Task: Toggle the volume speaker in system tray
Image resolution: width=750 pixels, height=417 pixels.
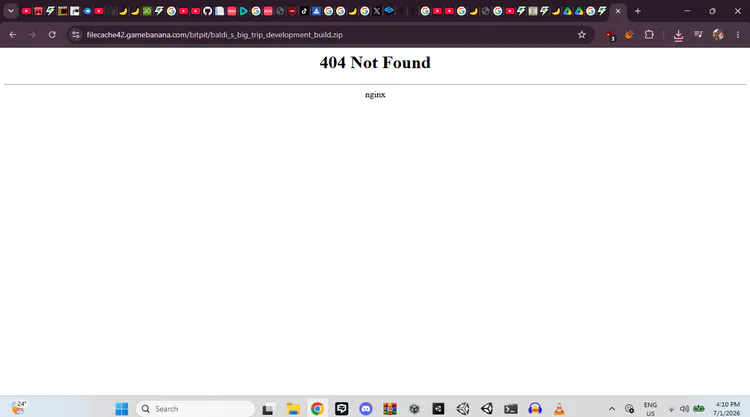Action: [684, 409]
